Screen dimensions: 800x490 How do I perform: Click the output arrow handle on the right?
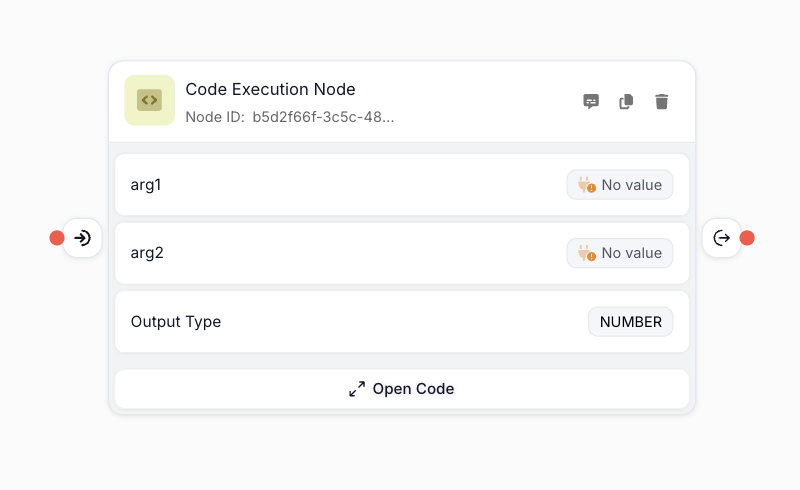point(721,238)
